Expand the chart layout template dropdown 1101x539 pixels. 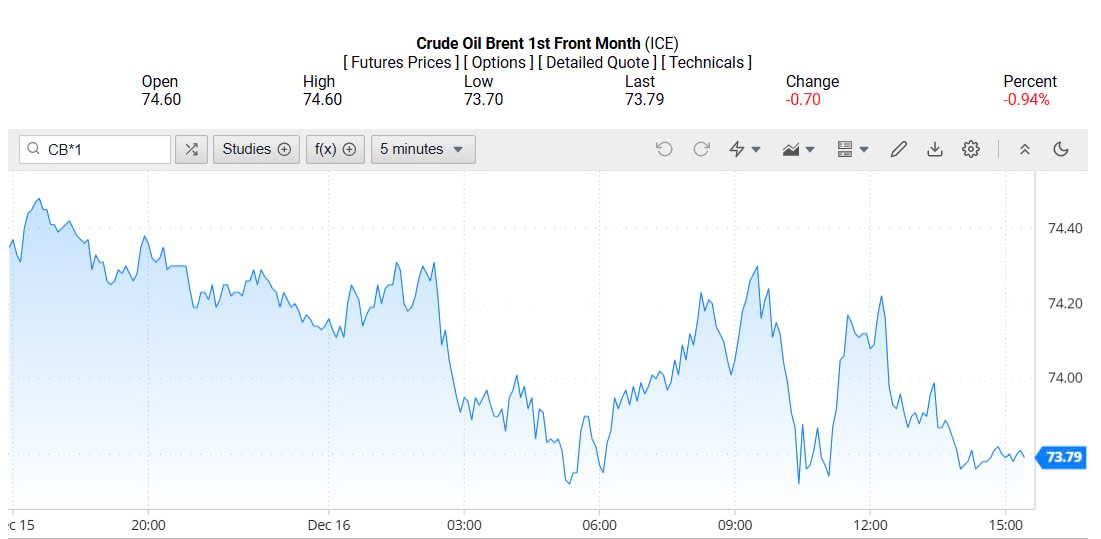[853, 149]
